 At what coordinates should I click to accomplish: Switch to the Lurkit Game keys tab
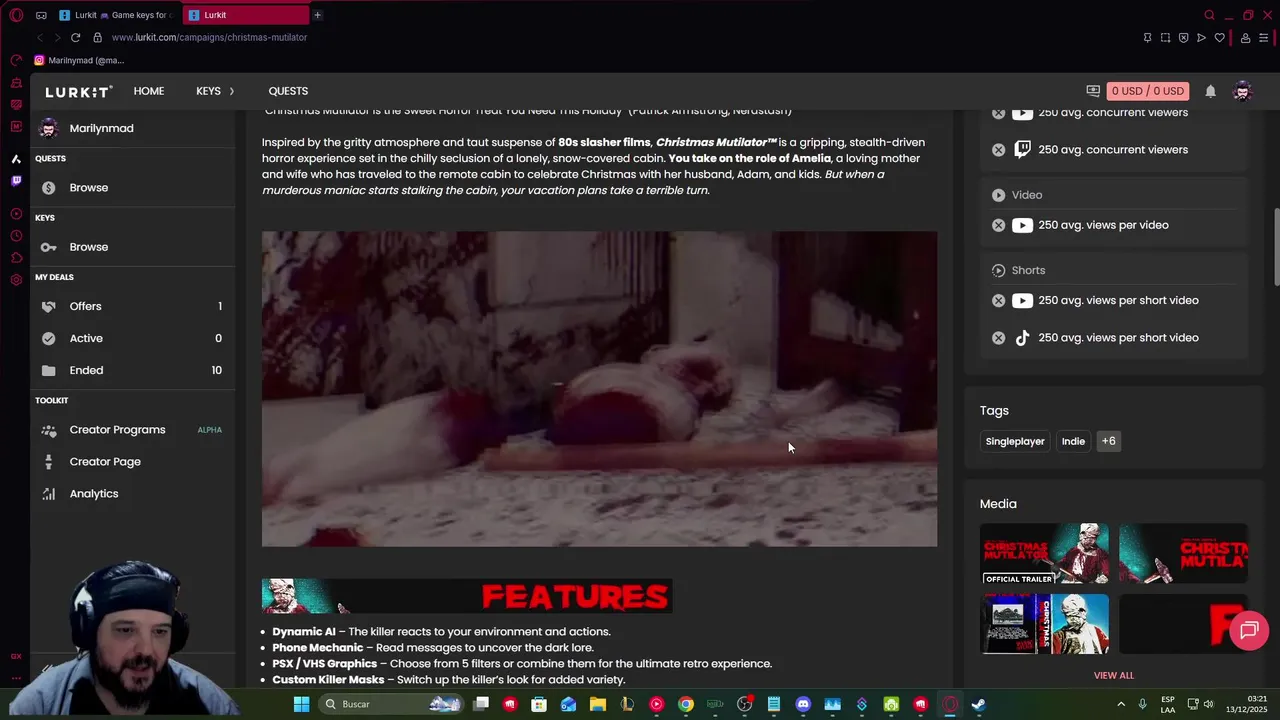pyautogui.click(x=115, y=15)
